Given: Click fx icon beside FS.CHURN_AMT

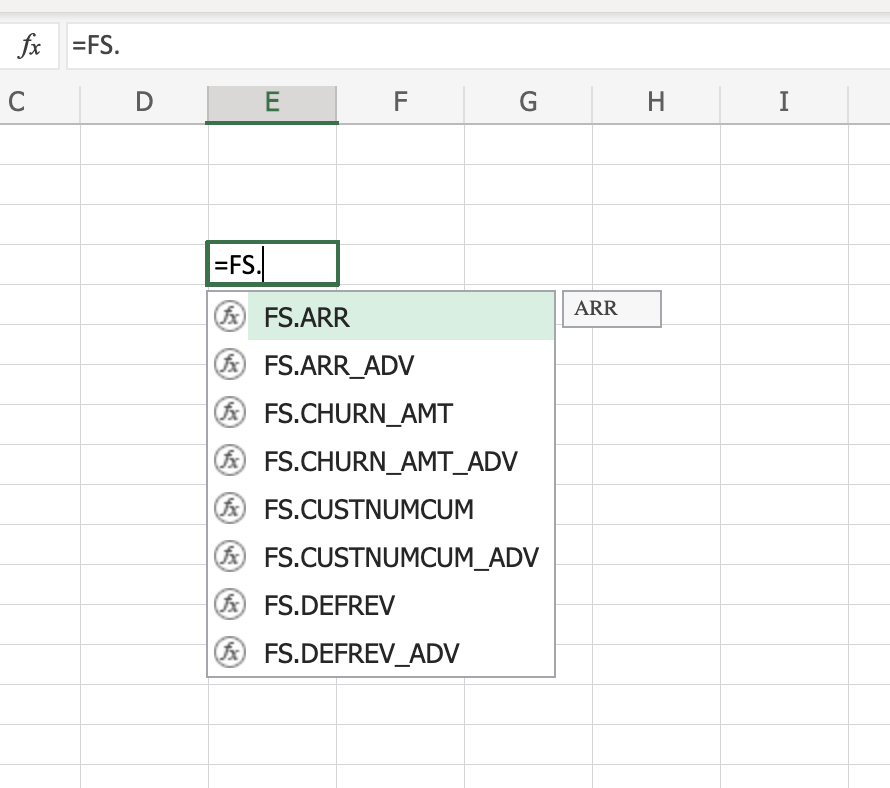Looking at the screenshot, I should 230,412.
